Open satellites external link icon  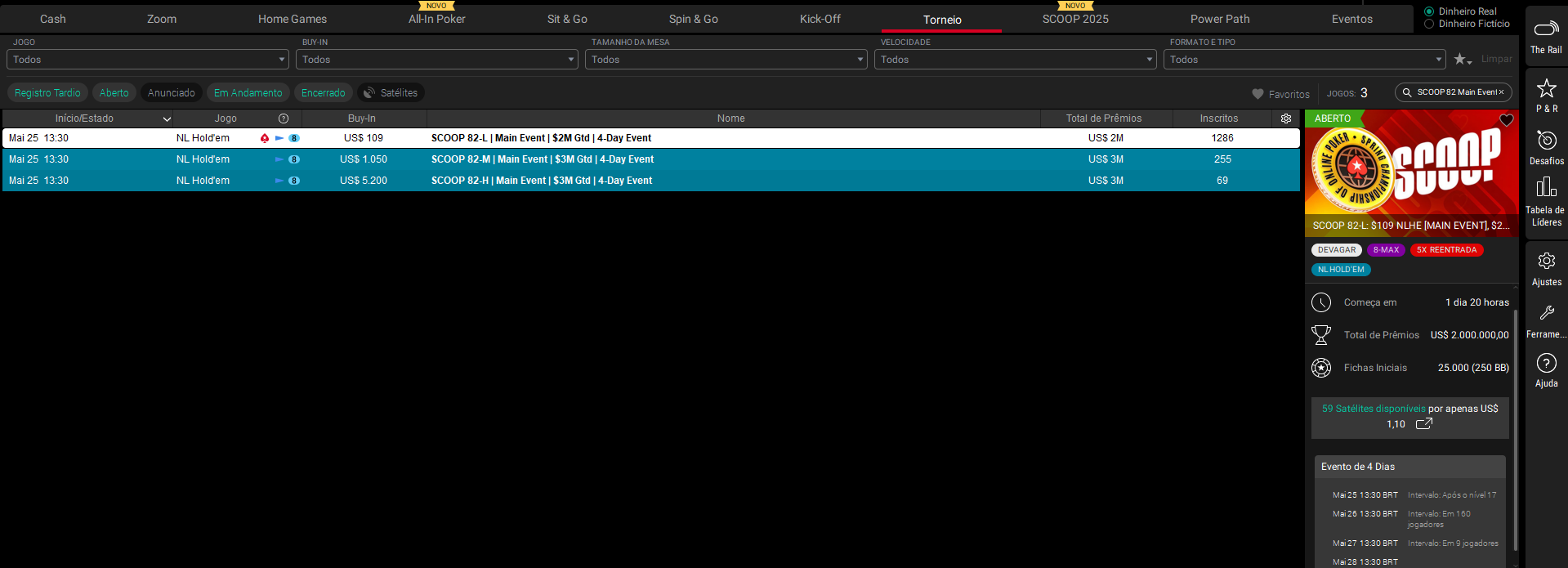[1424, 423]
